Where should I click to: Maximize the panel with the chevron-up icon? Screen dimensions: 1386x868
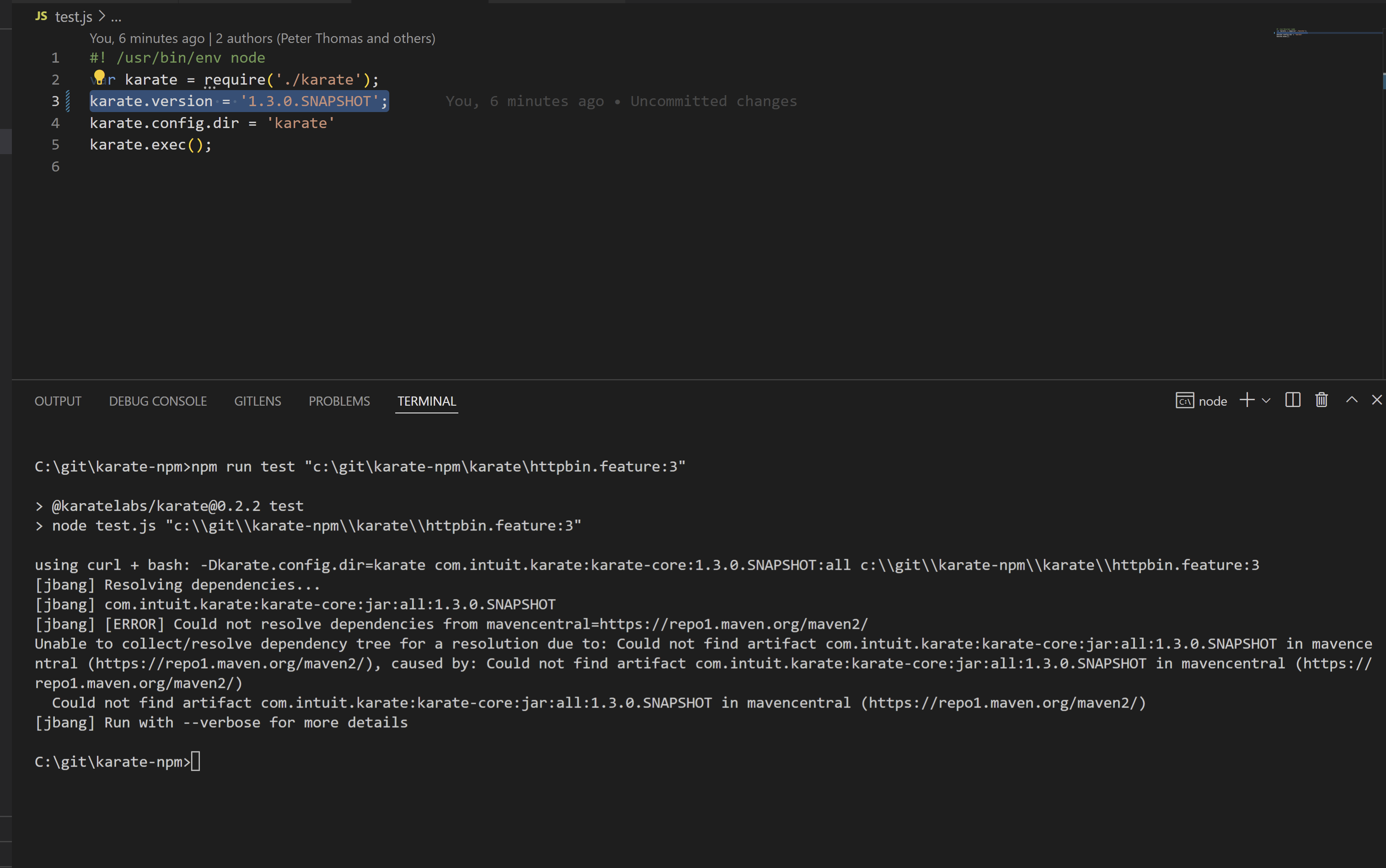pyautogui.click(x=1352, y=400)
